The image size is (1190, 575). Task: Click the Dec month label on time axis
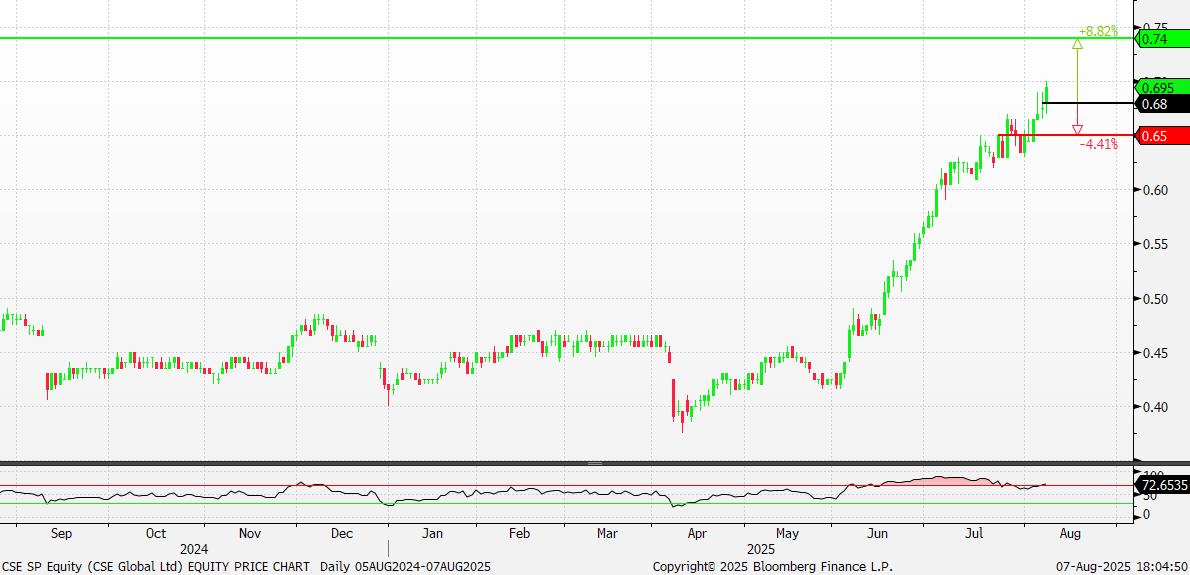tap(342, 533)
